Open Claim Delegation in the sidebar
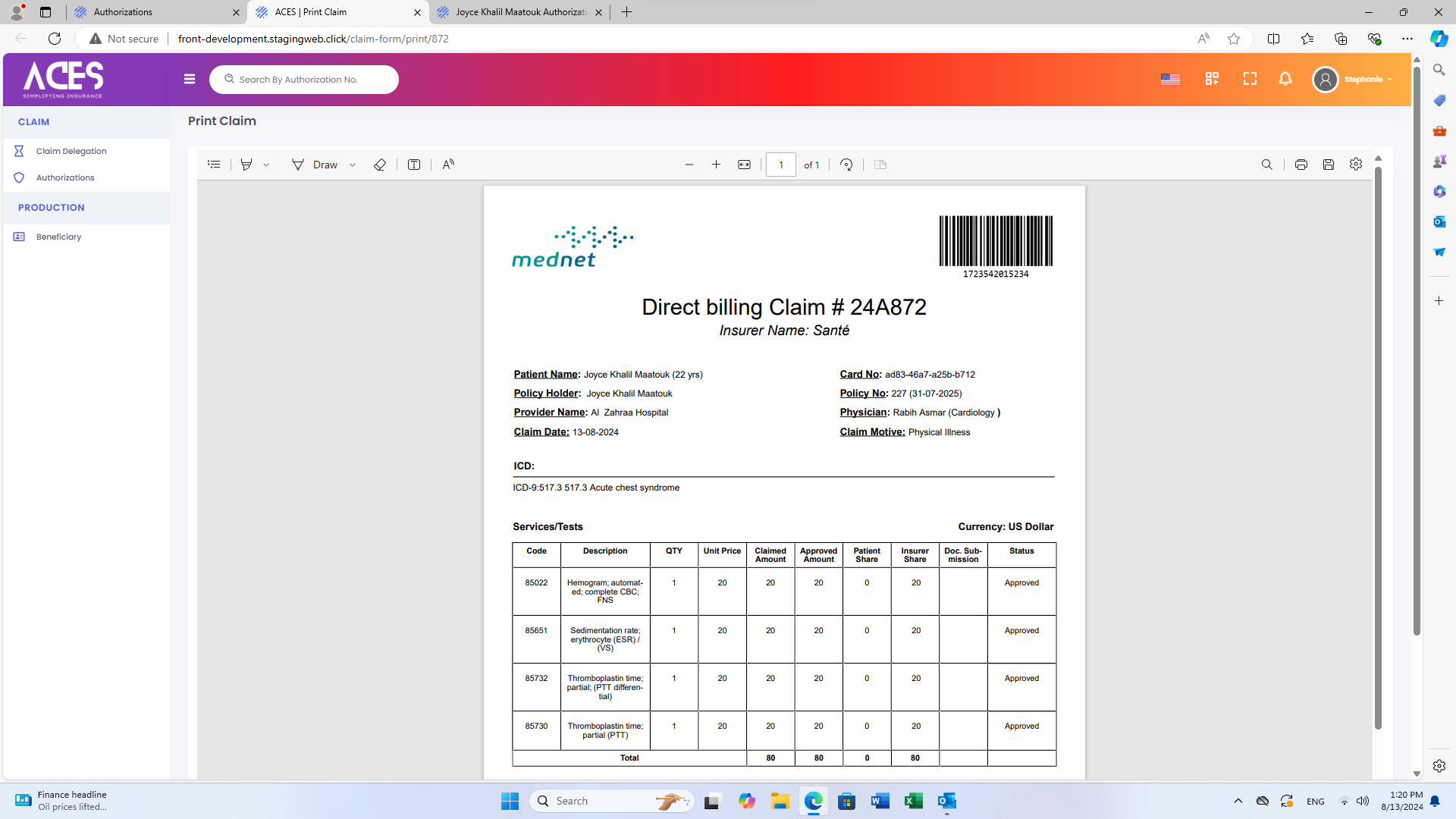Screen dimensions: 1456x819 coord(71,151)
